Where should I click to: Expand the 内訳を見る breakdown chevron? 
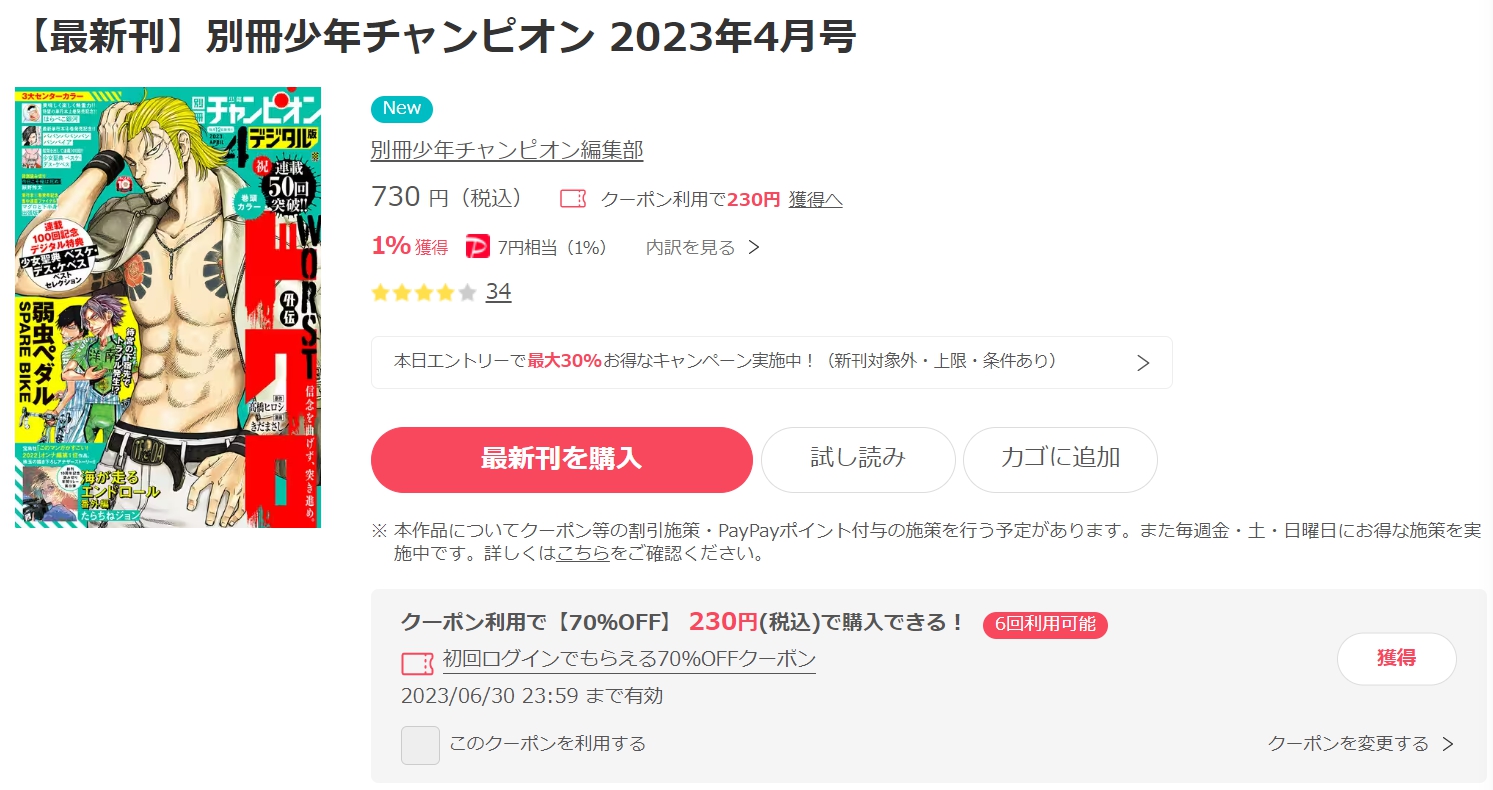point(754,247)
